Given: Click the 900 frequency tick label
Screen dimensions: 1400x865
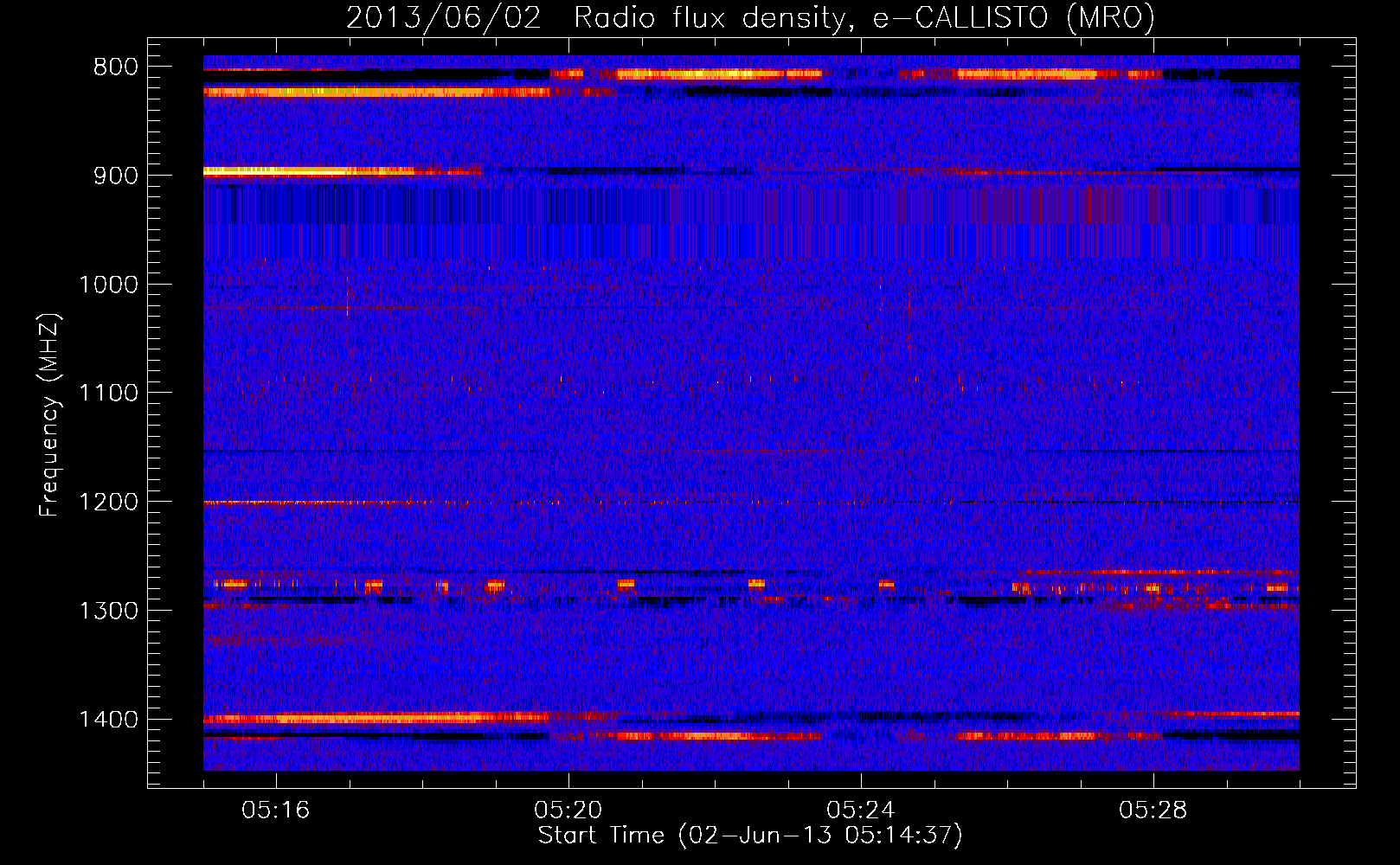Looking at the screenshot, I should click(115, 176).
